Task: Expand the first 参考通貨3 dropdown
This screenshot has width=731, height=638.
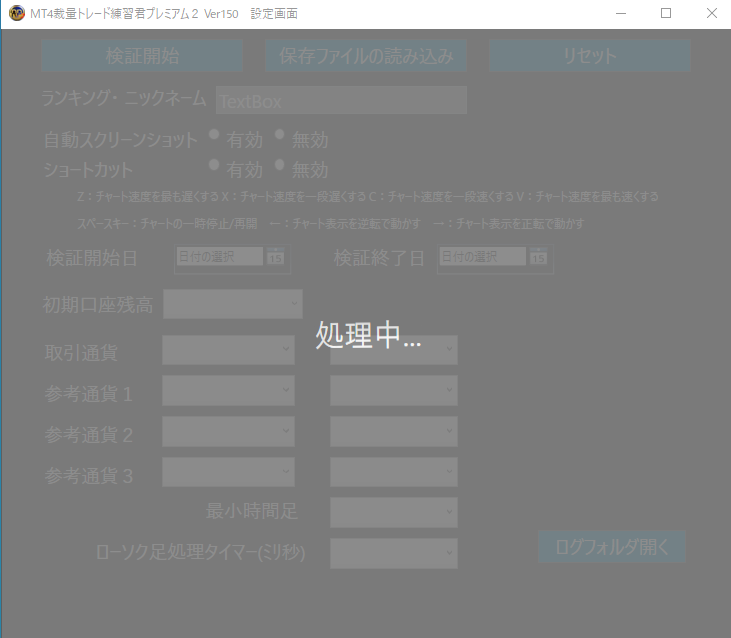Action: (x=228, y=472)
